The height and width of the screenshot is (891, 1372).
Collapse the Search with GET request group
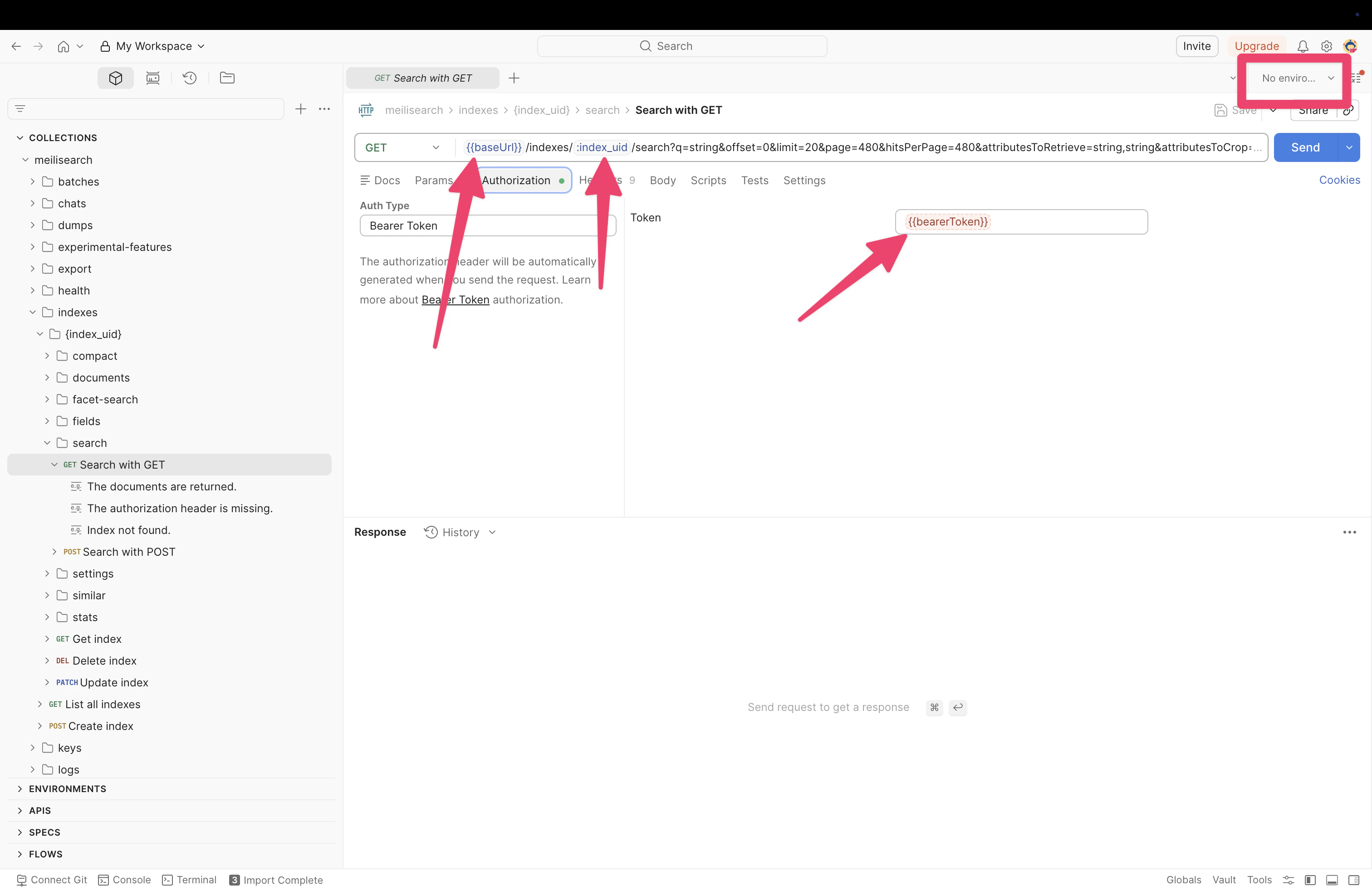coord(55,464)
